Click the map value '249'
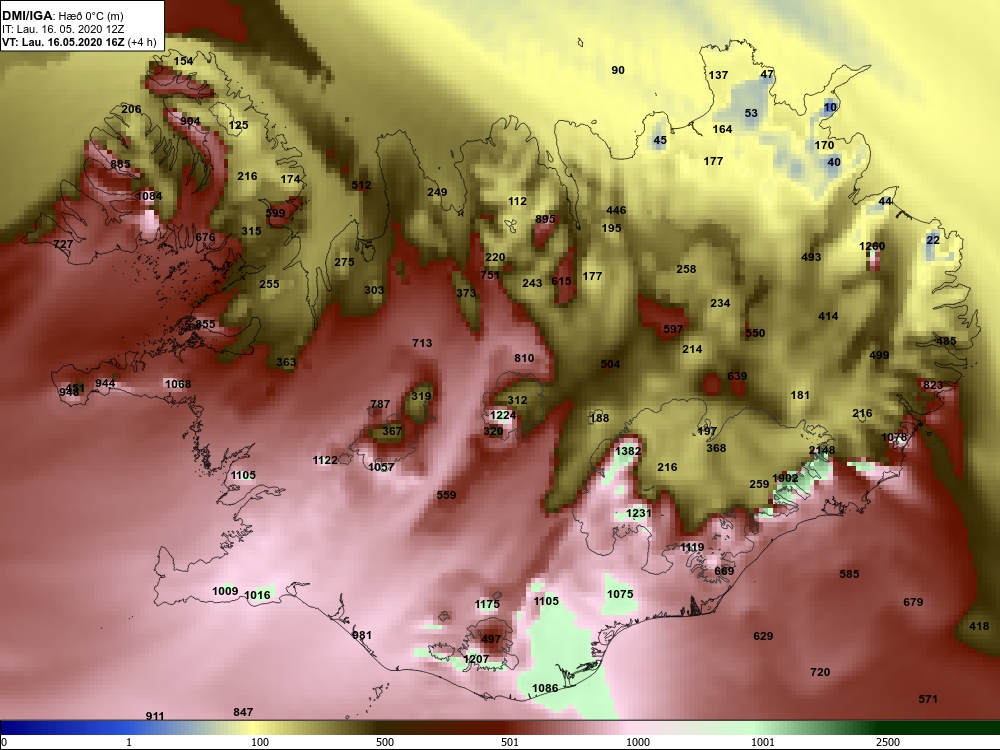 click(x=437, y=192)
